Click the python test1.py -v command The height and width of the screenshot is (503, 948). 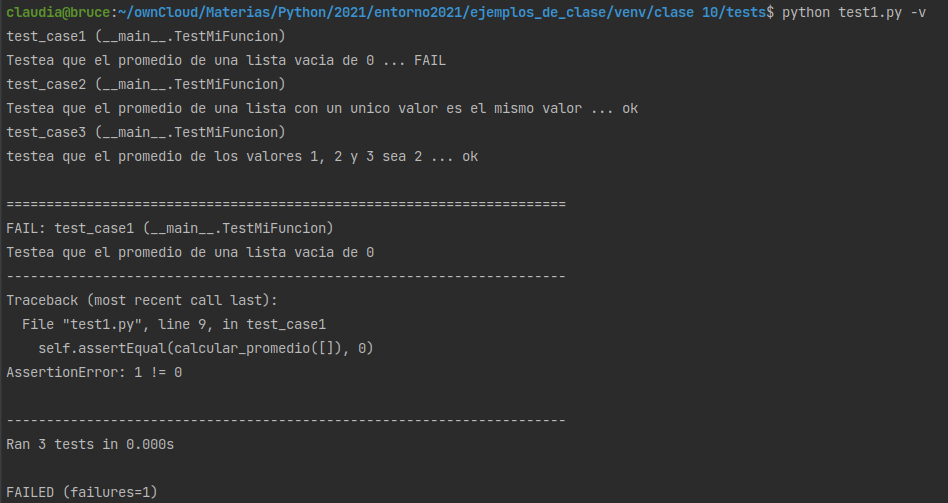pos(854,12)
